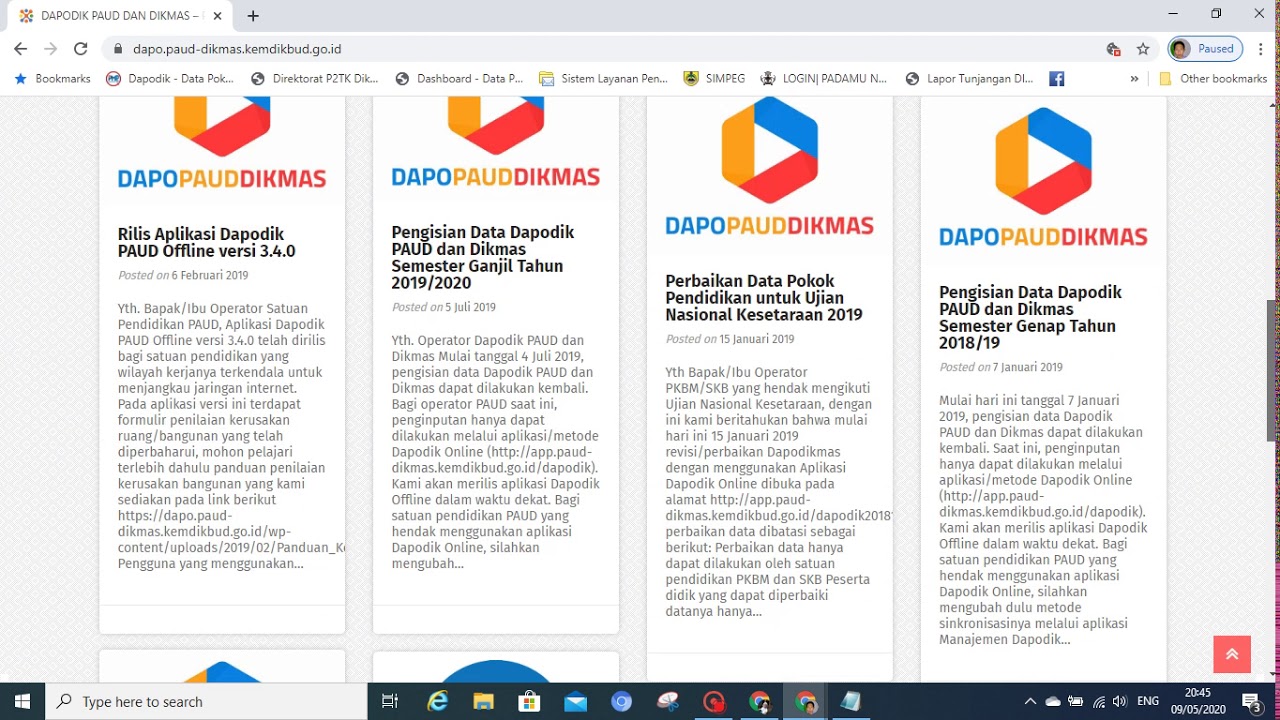Click the battery status tray icon

[x=1076, y=702]
